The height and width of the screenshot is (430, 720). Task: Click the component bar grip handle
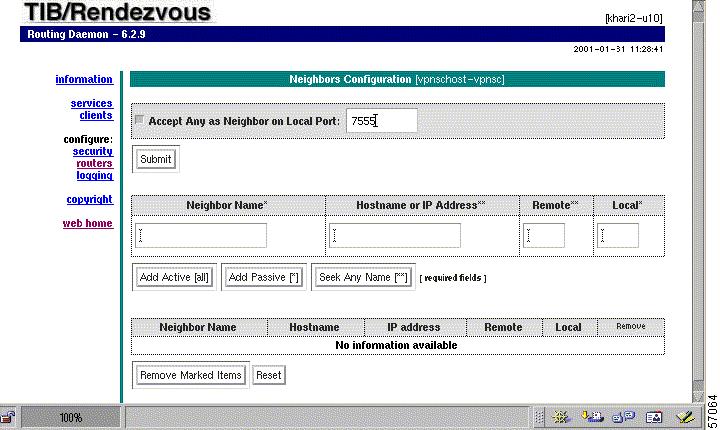[540, 417]
